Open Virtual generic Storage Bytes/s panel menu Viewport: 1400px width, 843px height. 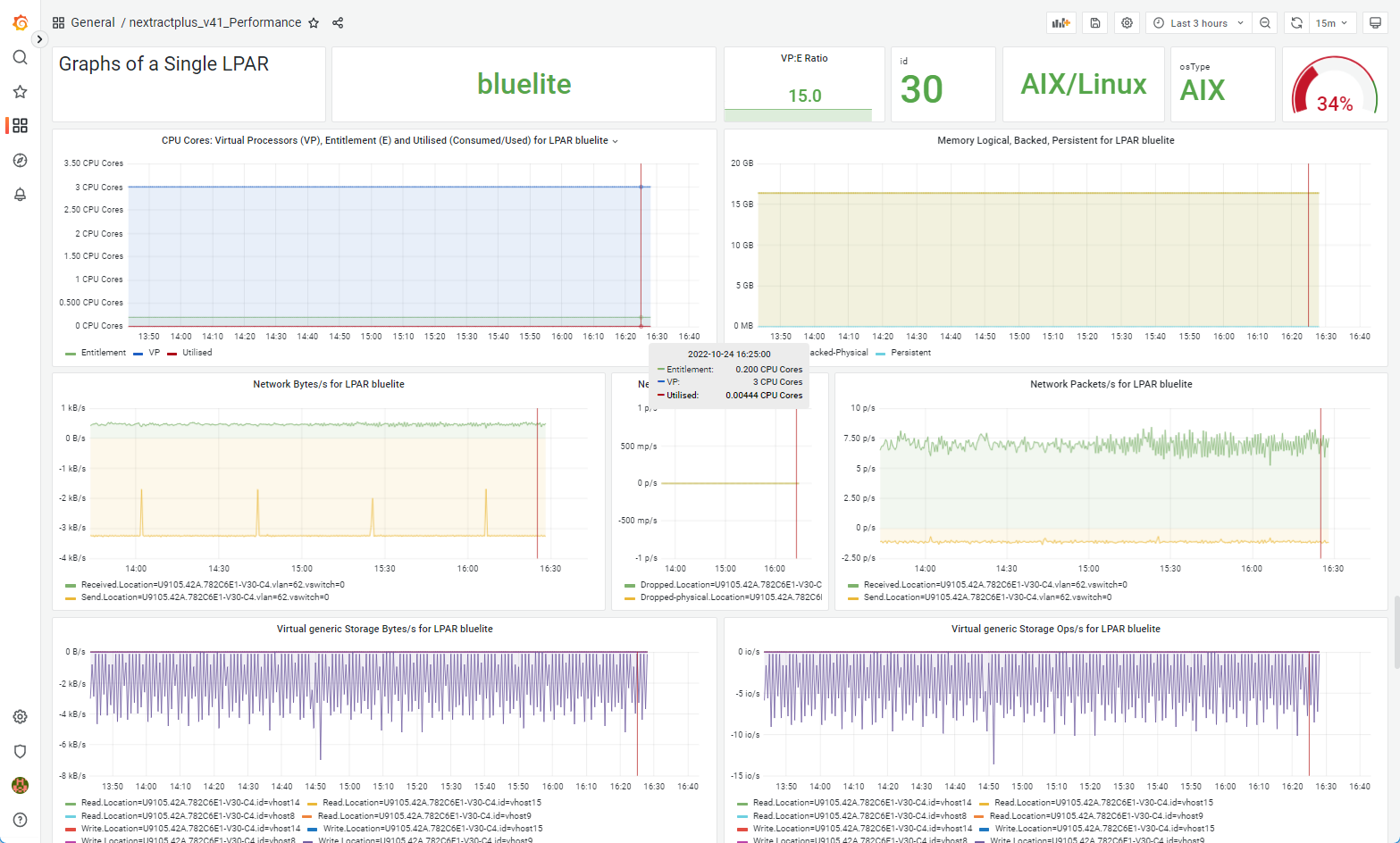pos(385,629)
